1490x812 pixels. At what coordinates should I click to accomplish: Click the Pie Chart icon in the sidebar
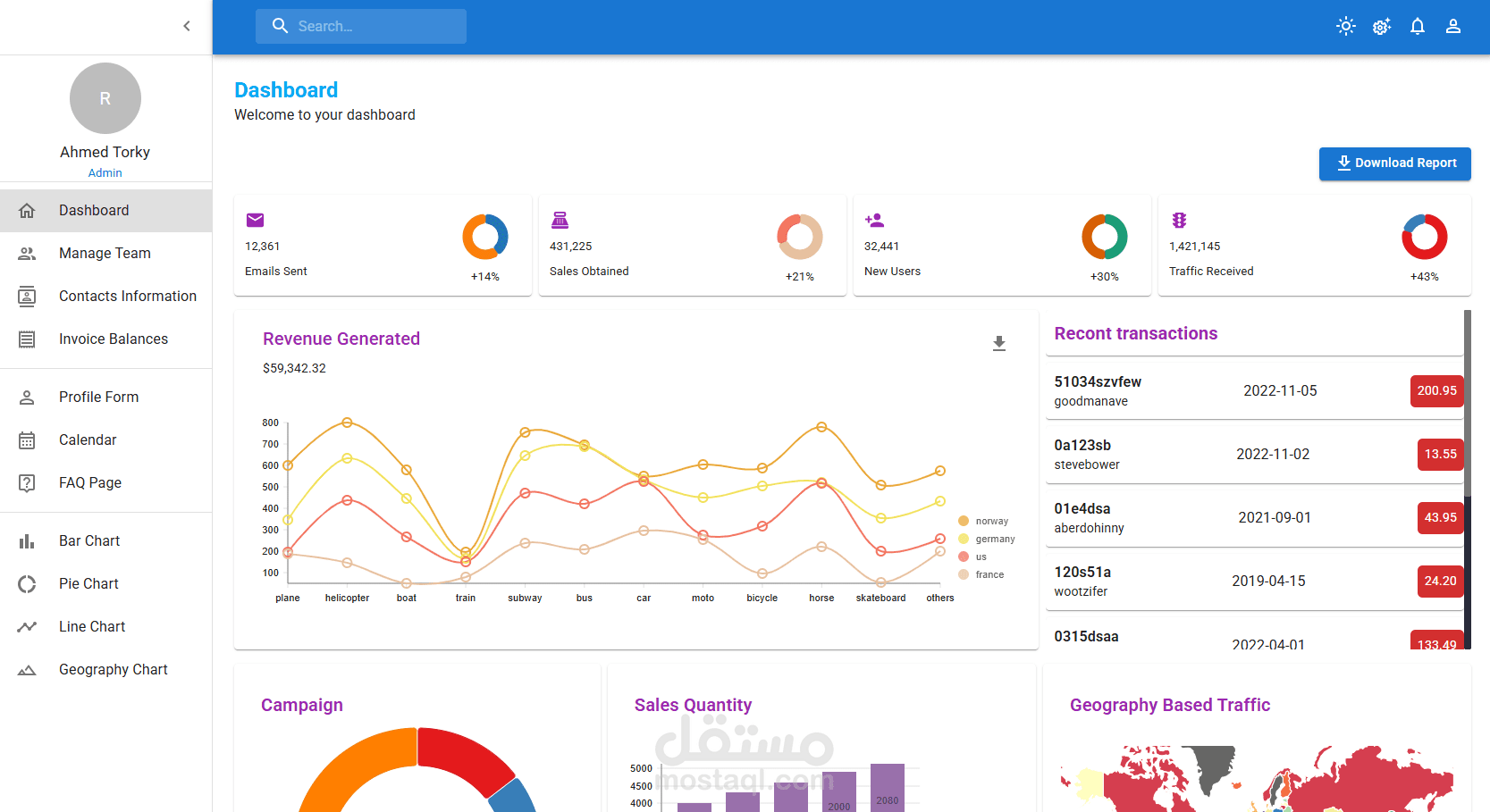[27, 583]
